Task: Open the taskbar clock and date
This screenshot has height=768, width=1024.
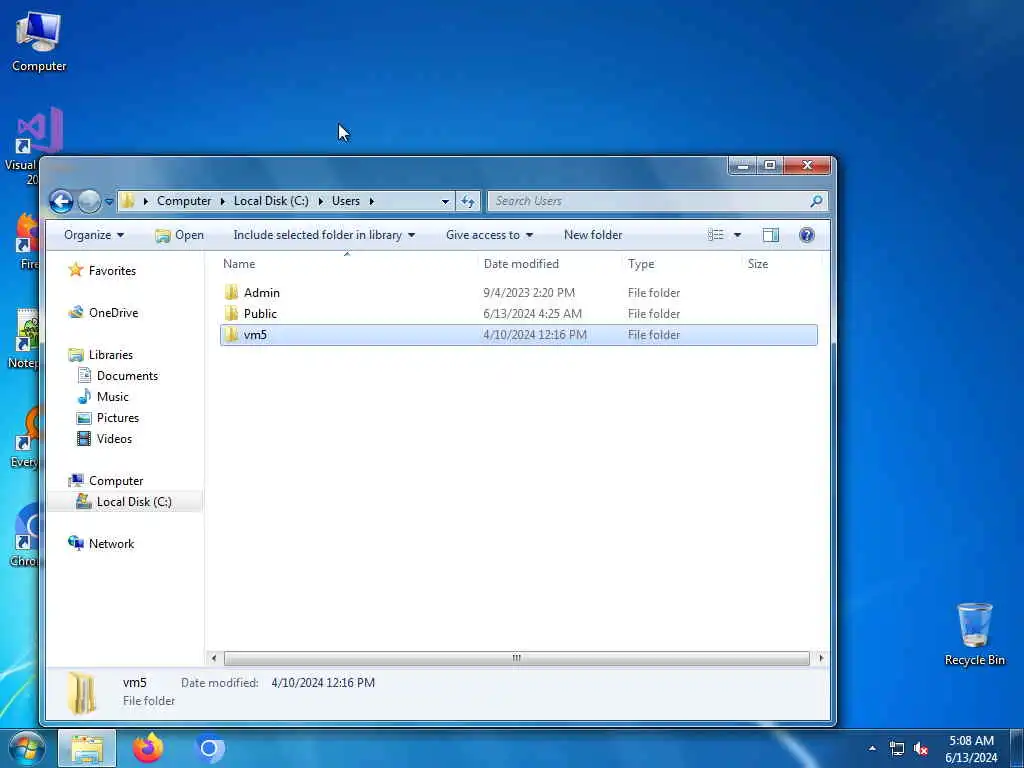Action: (971, 749)
